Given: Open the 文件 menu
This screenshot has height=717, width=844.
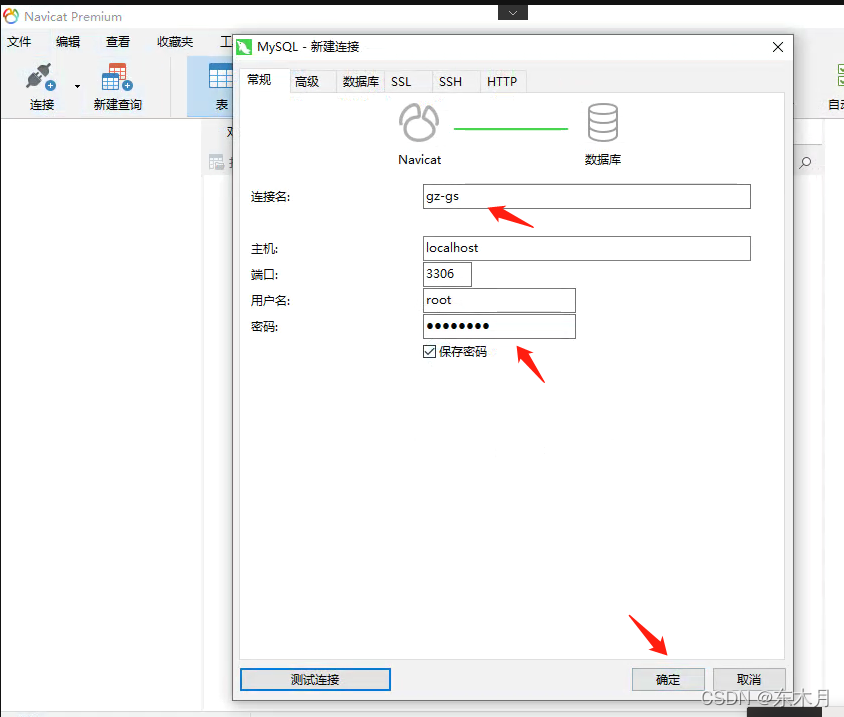Looking at the screenshot, I should [x=19, y=41].
